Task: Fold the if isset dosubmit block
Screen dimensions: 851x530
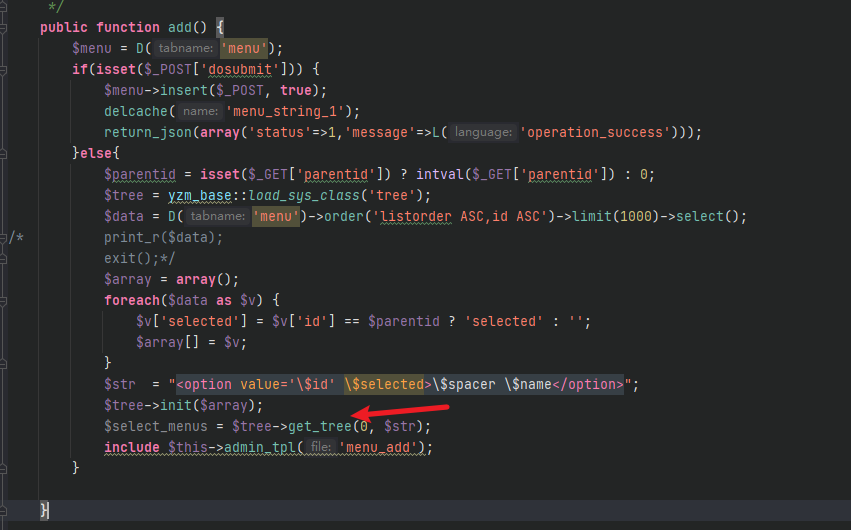Action: point(4,70)
